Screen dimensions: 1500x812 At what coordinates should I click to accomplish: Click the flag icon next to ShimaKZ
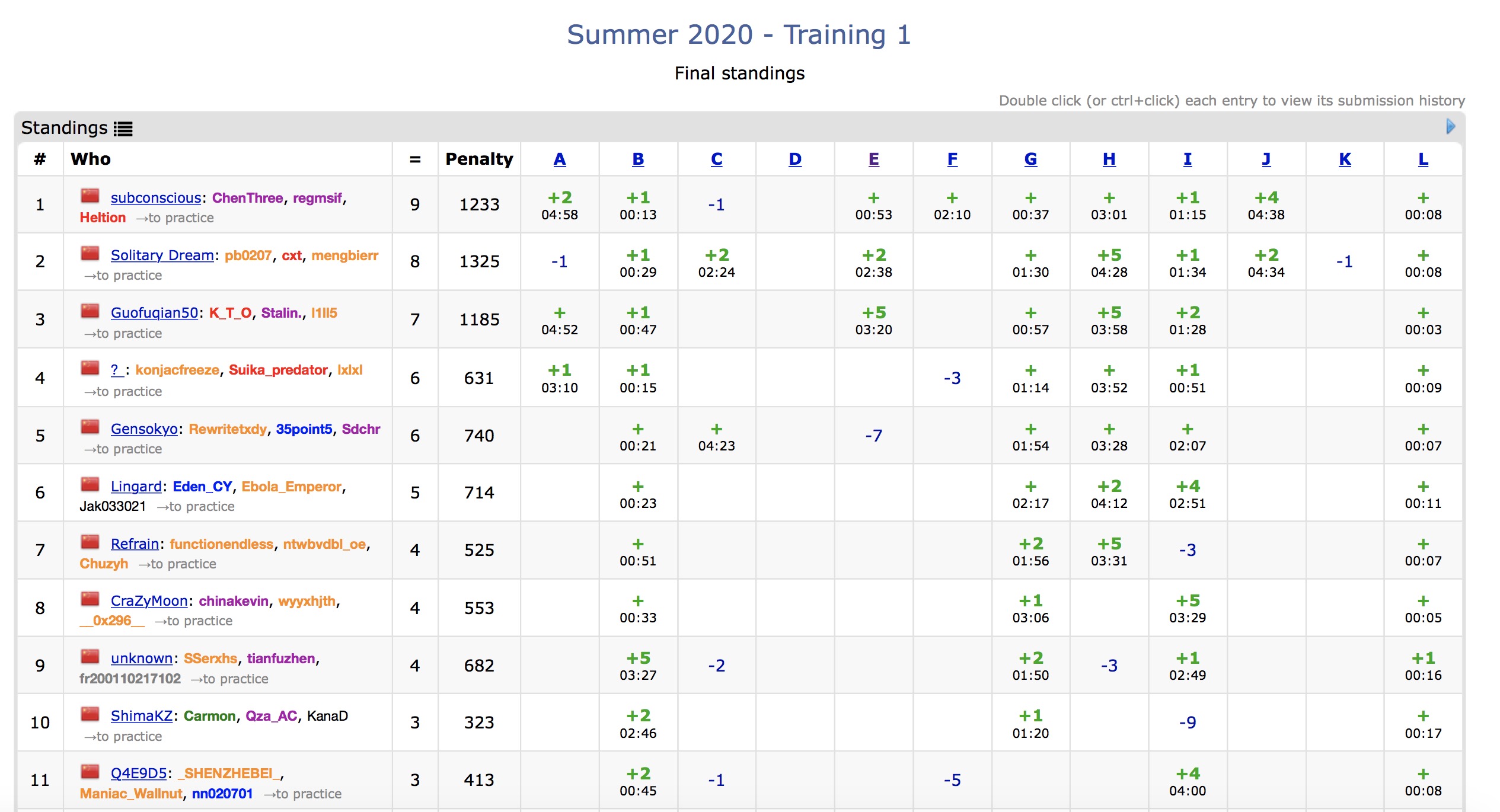[x=90, y=714]
